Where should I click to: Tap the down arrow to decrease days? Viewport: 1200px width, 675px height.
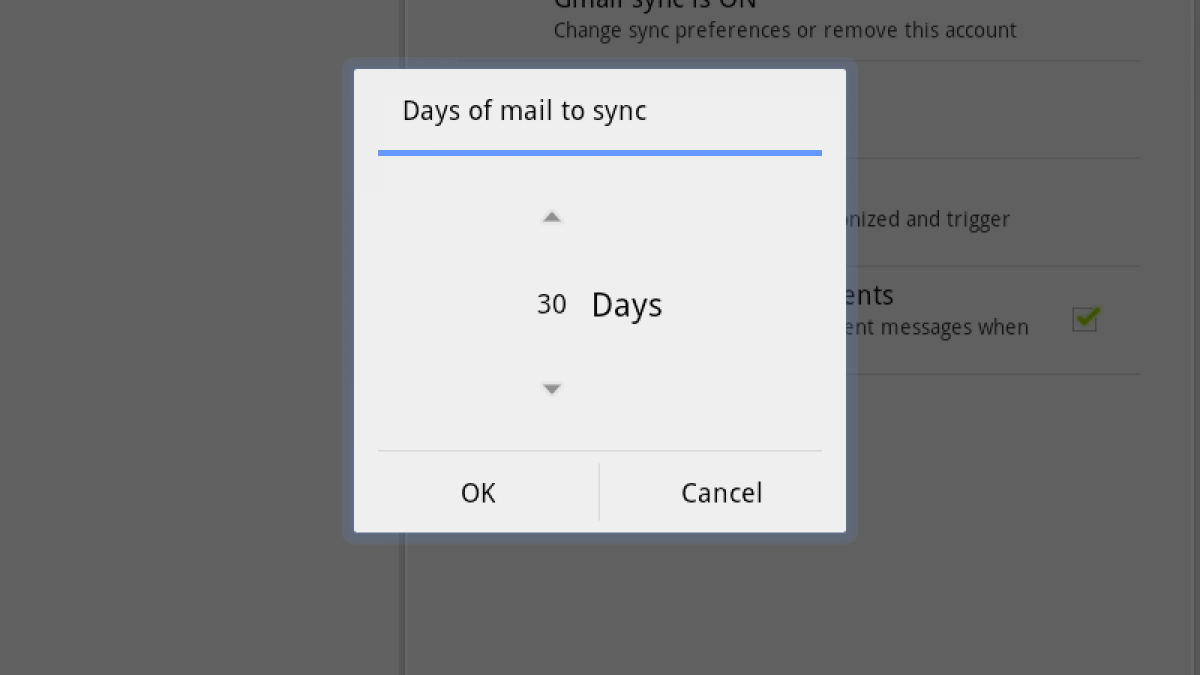[551, 389]
